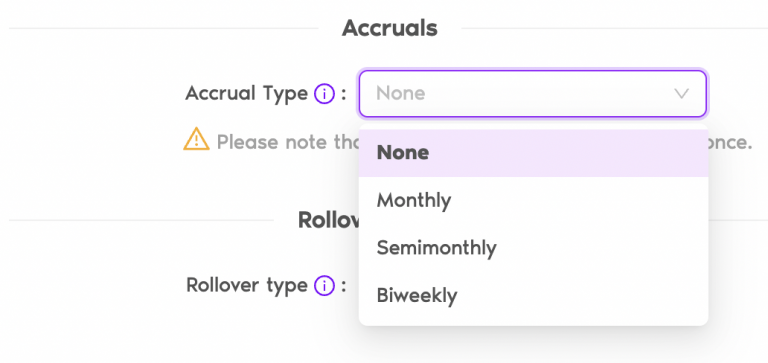Click the grey None placeholder in the field
Viewport: 768px width, 363px height.
pyautogui.click(x=401, y=93)
